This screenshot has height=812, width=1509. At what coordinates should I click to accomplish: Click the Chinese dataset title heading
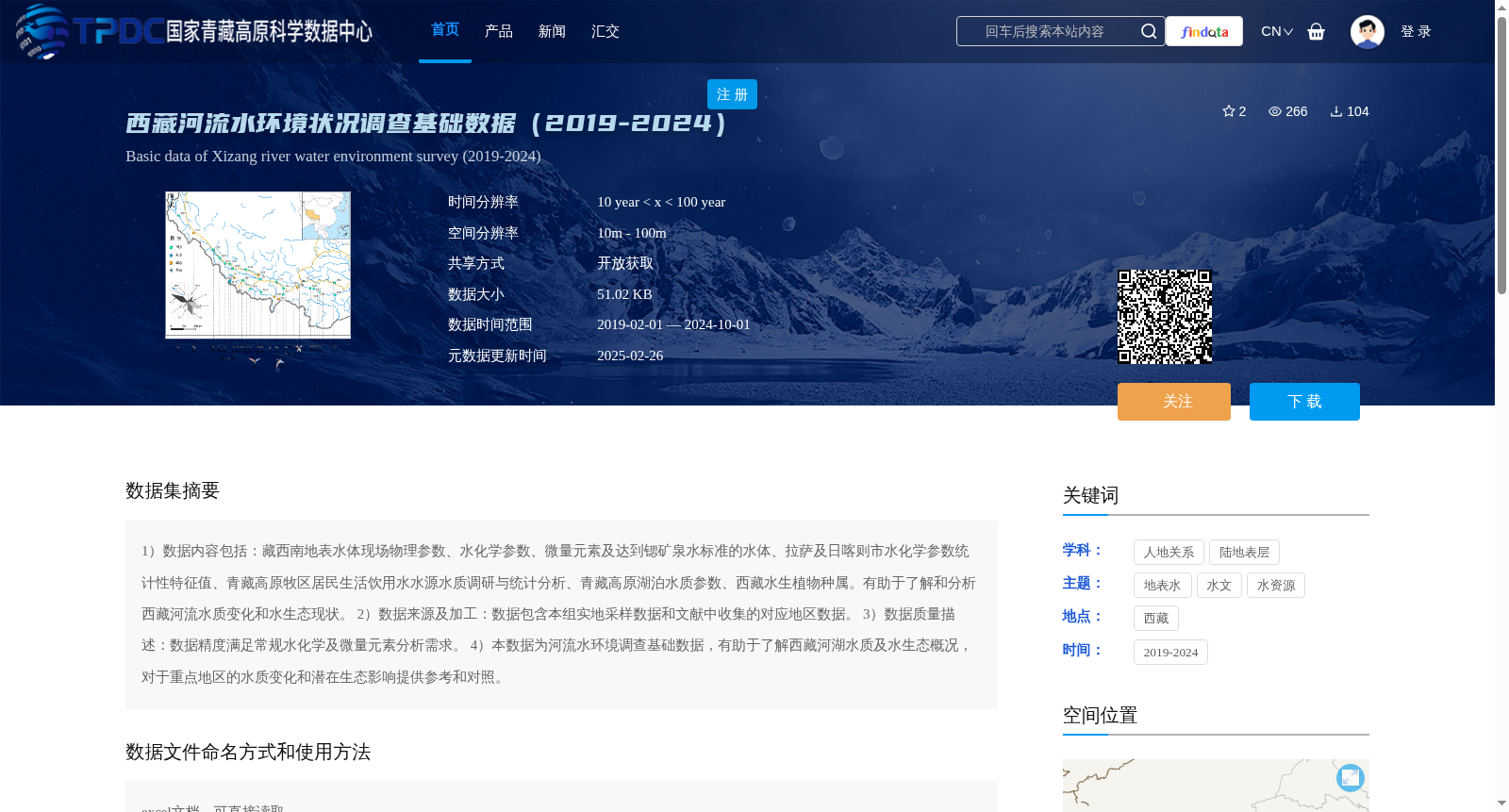426,124
